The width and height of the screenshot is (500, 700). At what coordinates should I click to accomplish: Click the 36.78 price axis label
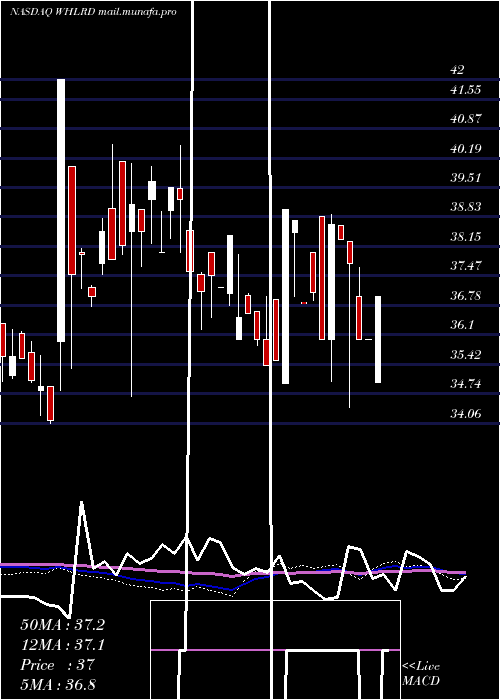click(x=466, y=296)
